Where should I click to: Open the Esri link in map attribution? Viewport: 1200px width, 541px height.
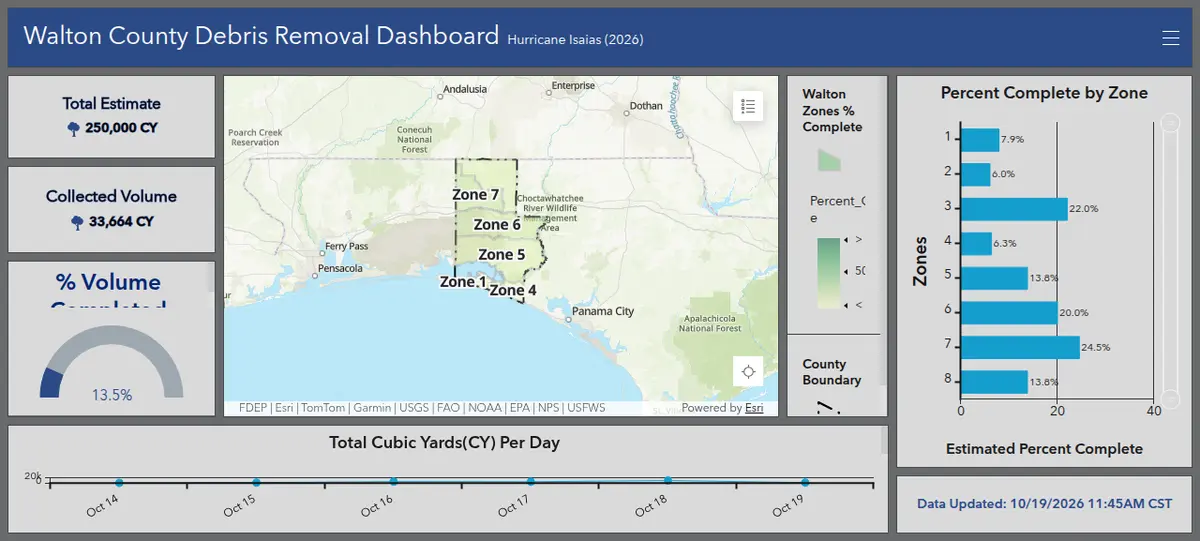coord(754,408)
